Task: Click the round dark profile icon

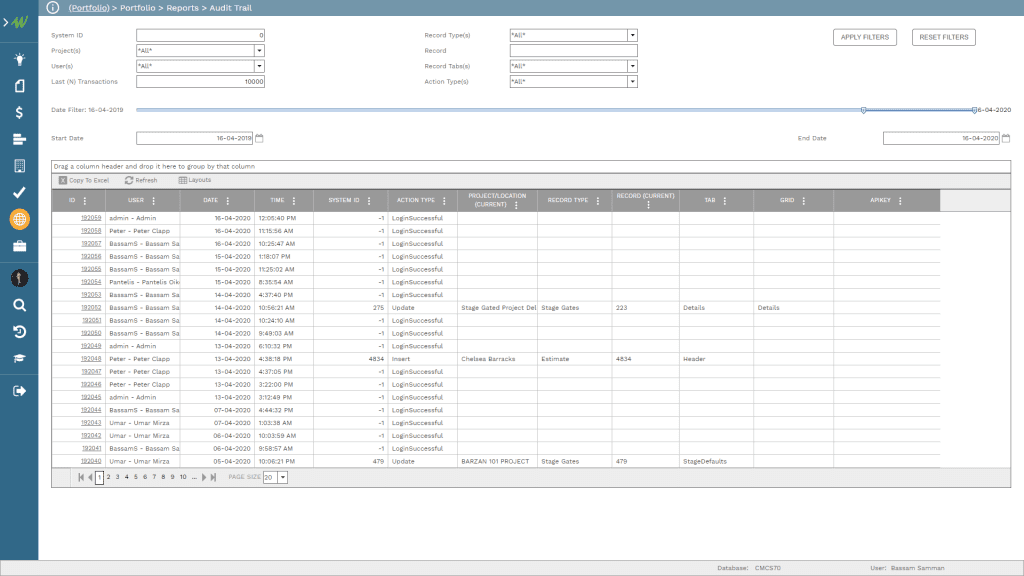Action: (19, 278)
